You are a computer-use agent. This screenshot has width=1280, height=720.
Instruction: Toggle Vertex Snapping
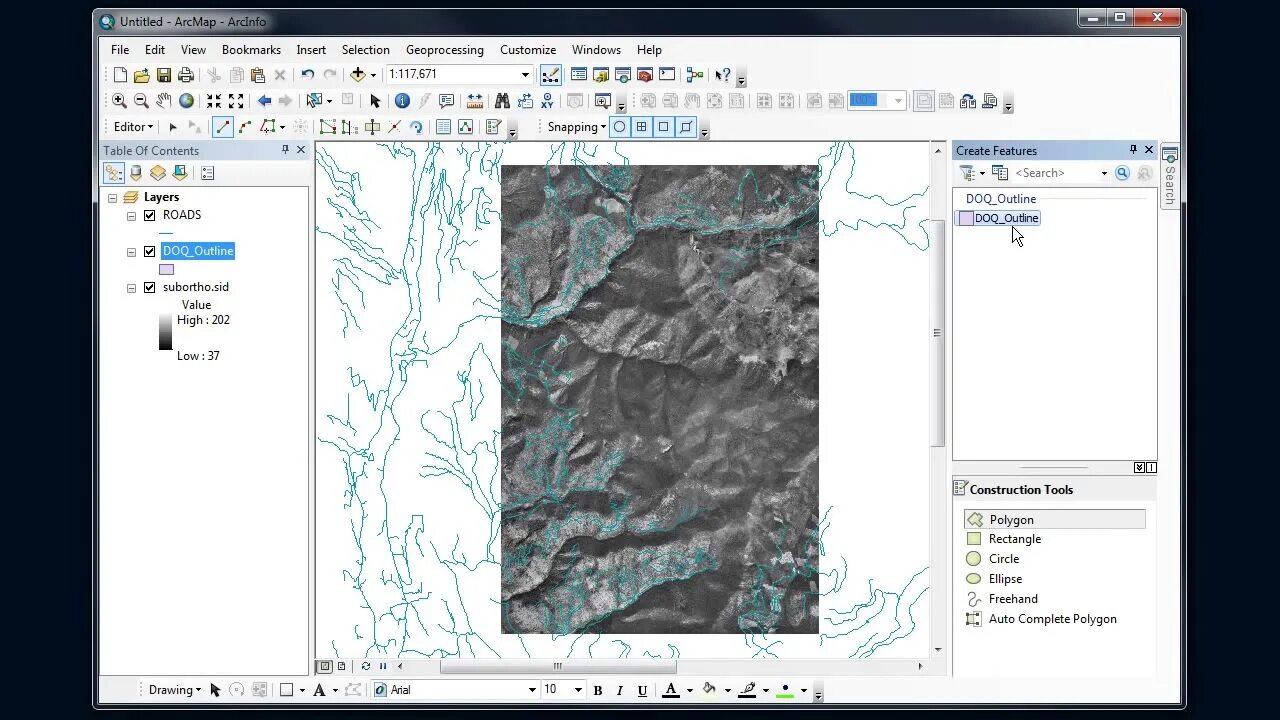point(663,127)
